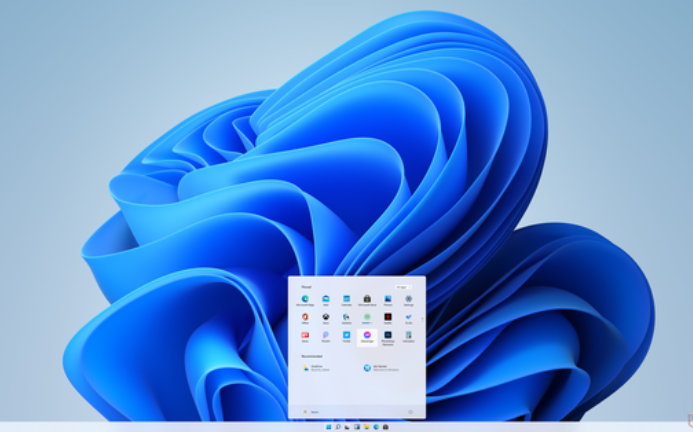The width and height of the screenshot is (693, 434).
Task: Open Task View on the taskbar
Action: click(347, 427)
